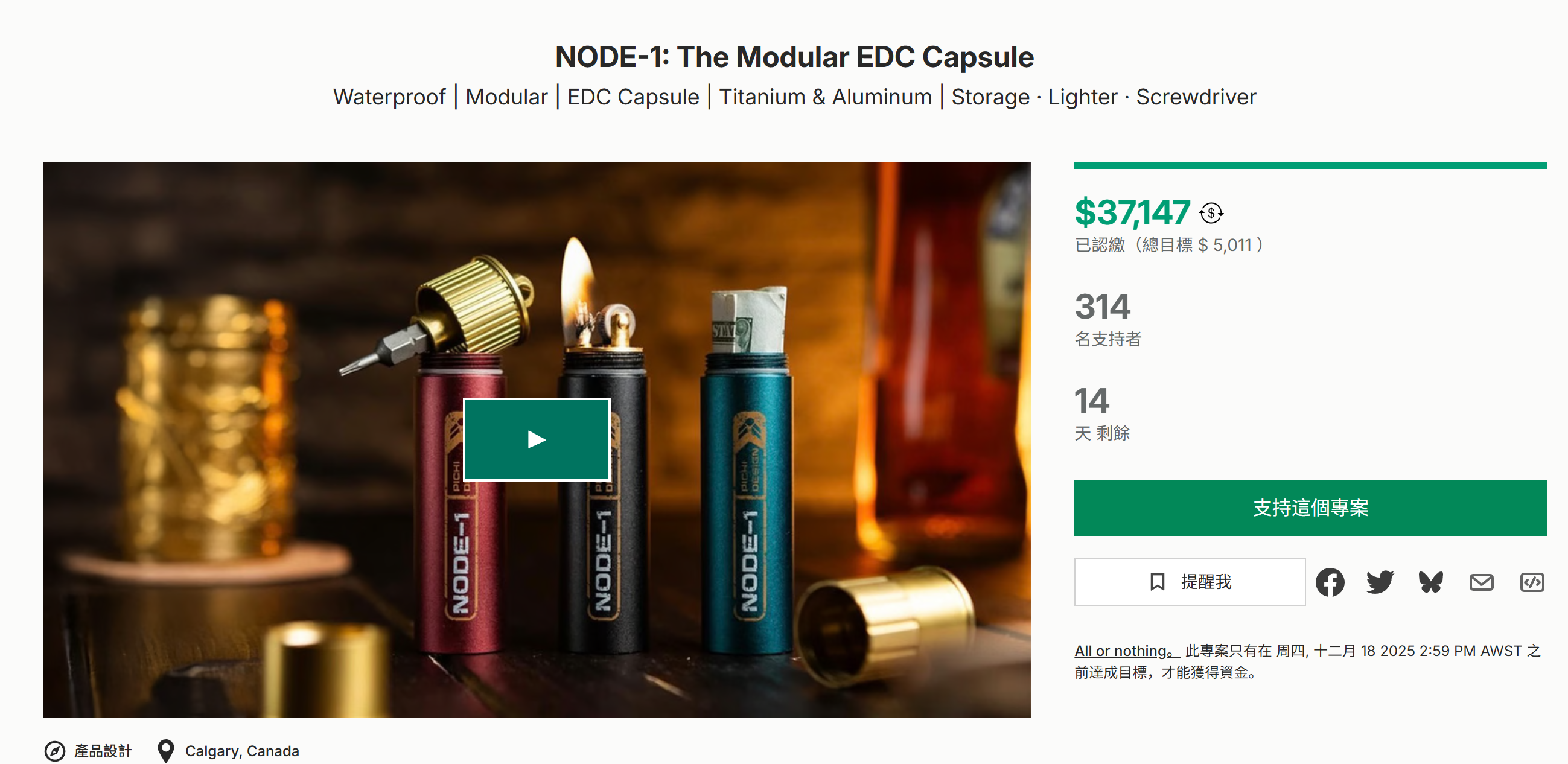Play the NODE-1 campaign video
Screen dimensions: 1568x764
pos(537,439)
